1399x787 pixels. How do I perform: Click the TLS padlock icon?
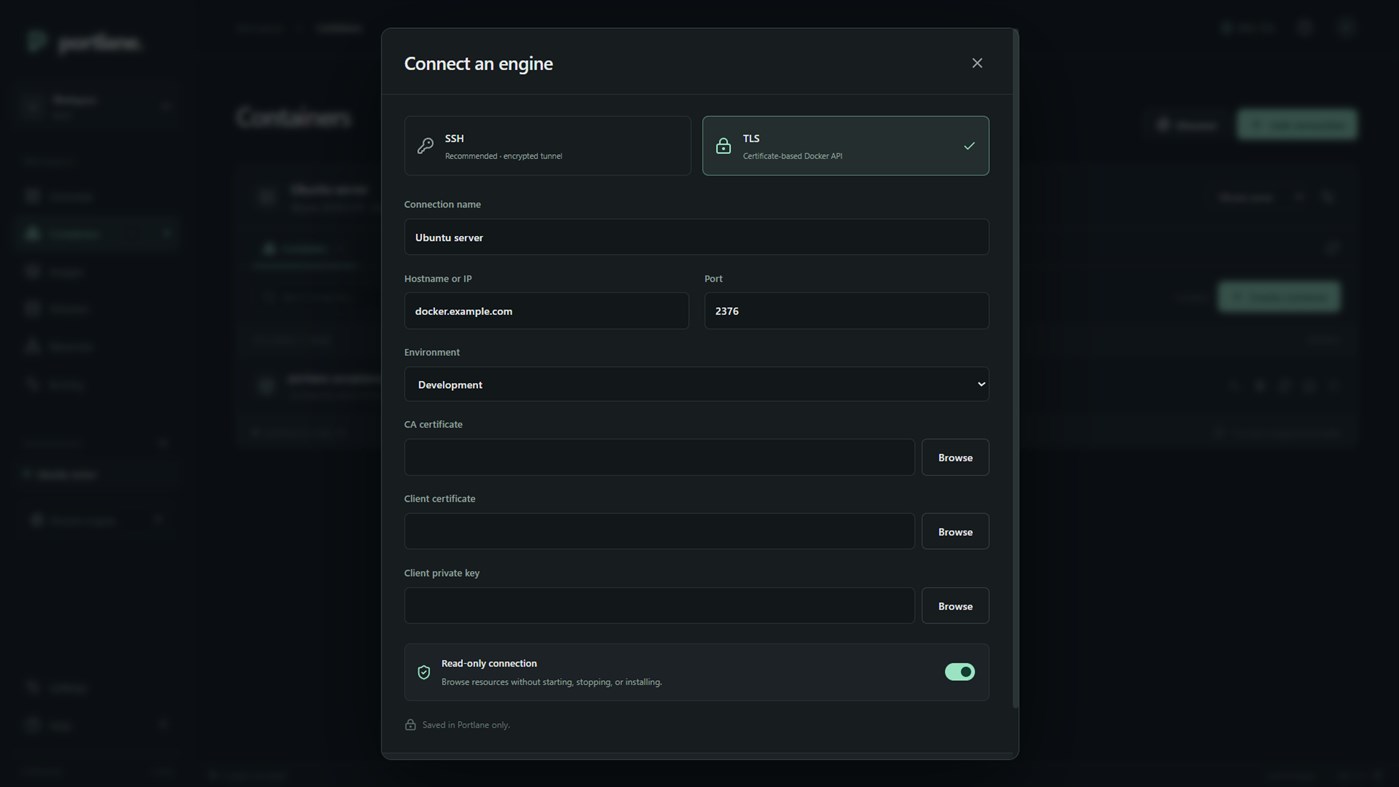(x=723, y=146)
